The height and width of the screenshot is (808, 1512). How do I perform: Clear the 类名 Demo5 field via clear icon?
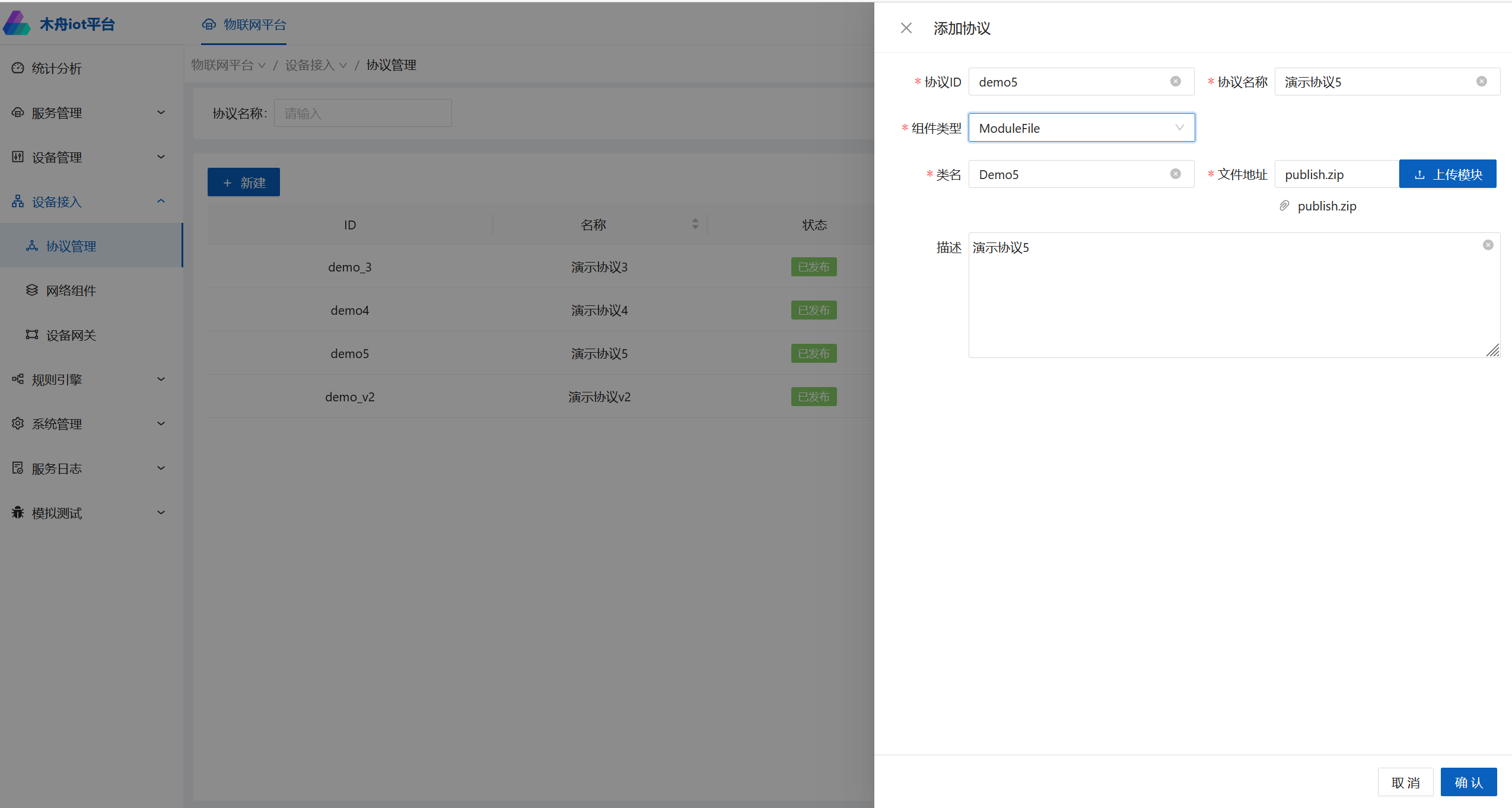[x=1175, y=174]
